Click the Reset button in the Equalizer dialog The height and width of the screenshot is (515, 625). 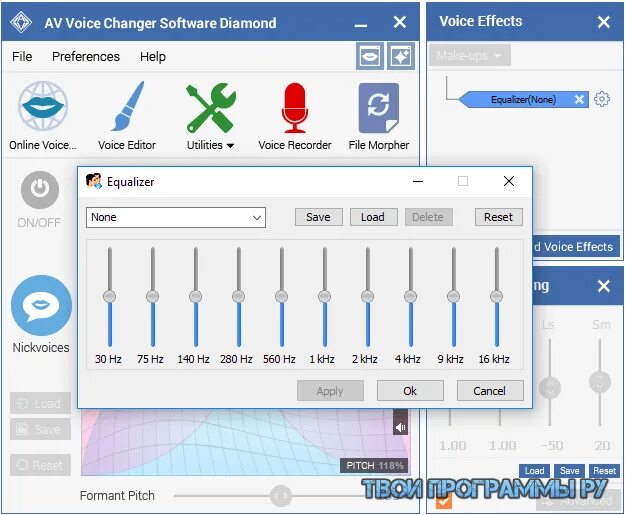498,217
